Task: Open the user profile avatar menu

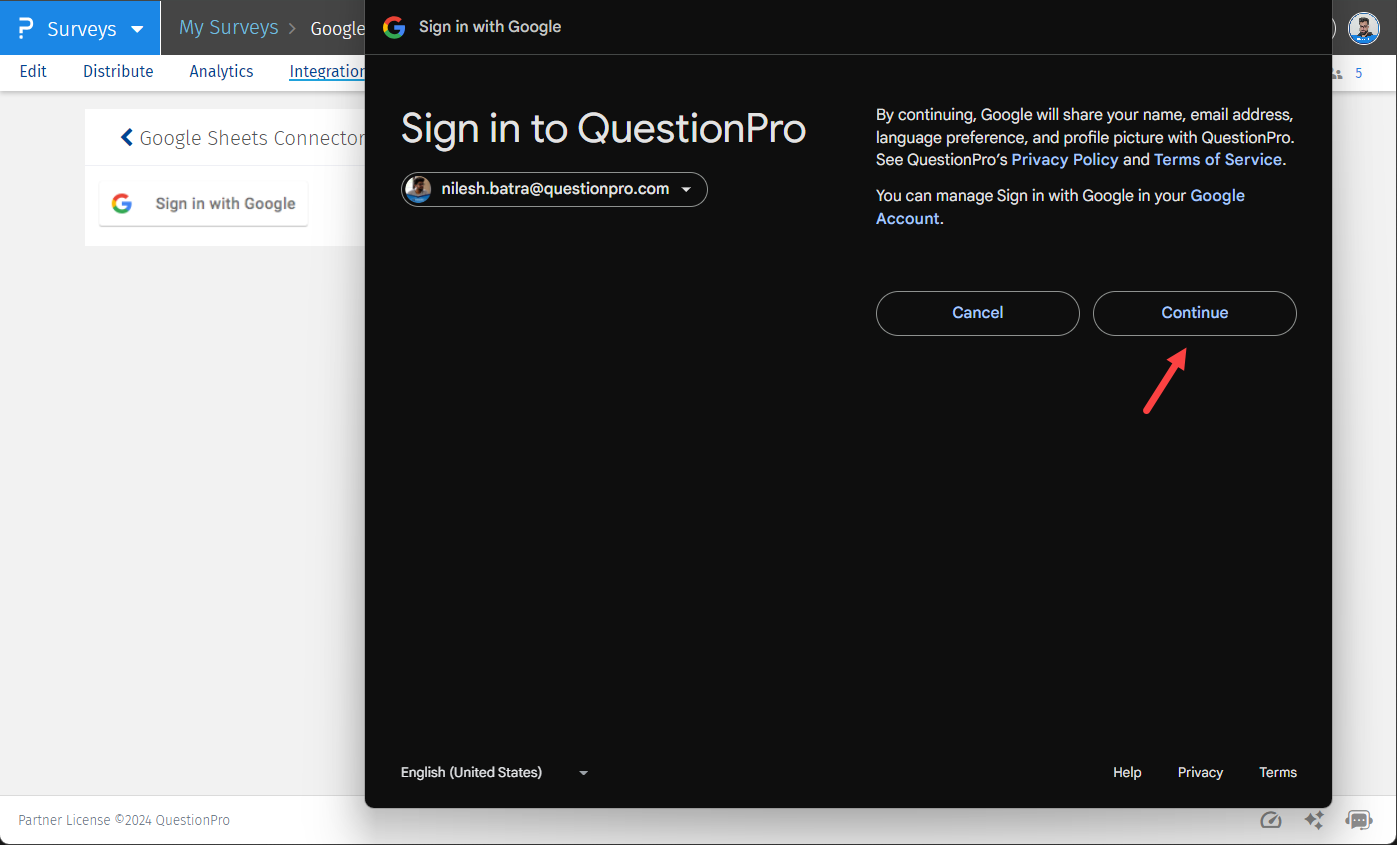Action: 1363,28
